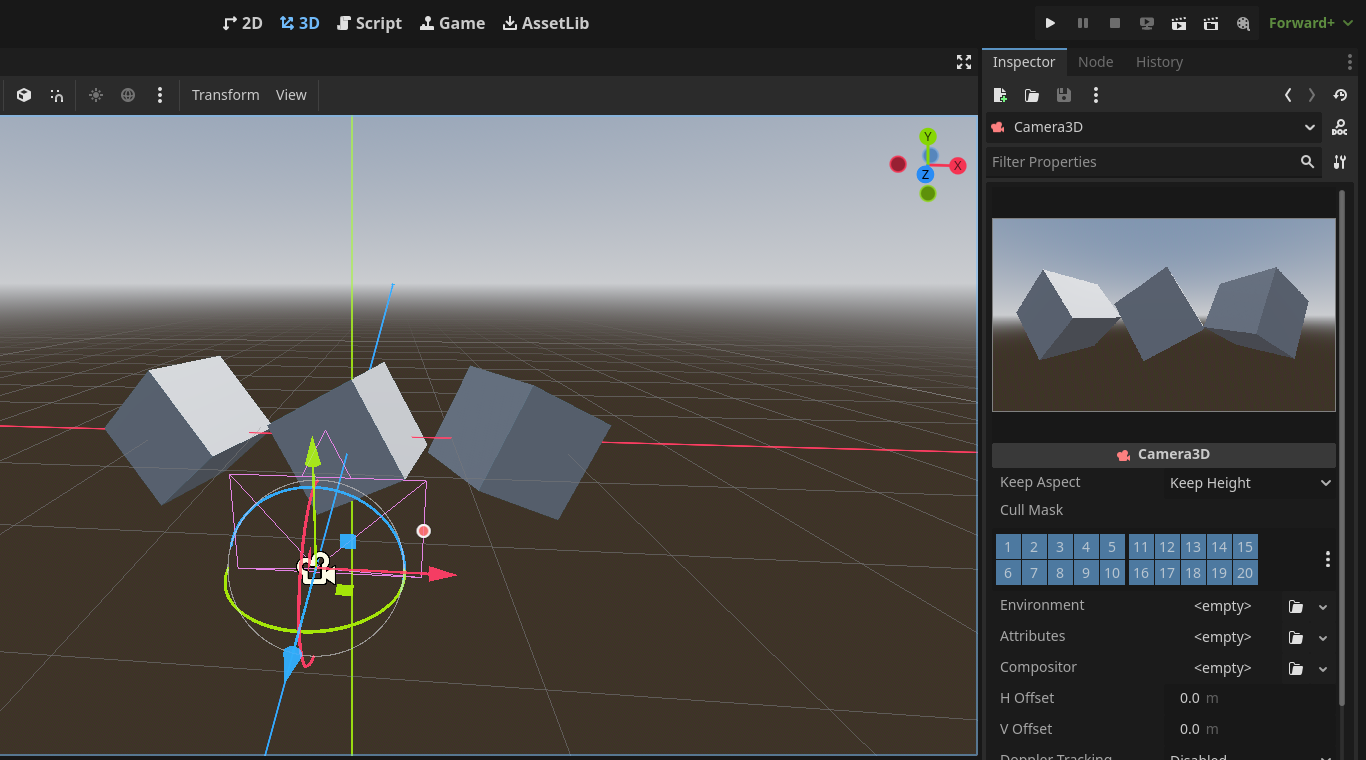
Task: Switch to the Node tab
Action: coord(1095,62)
